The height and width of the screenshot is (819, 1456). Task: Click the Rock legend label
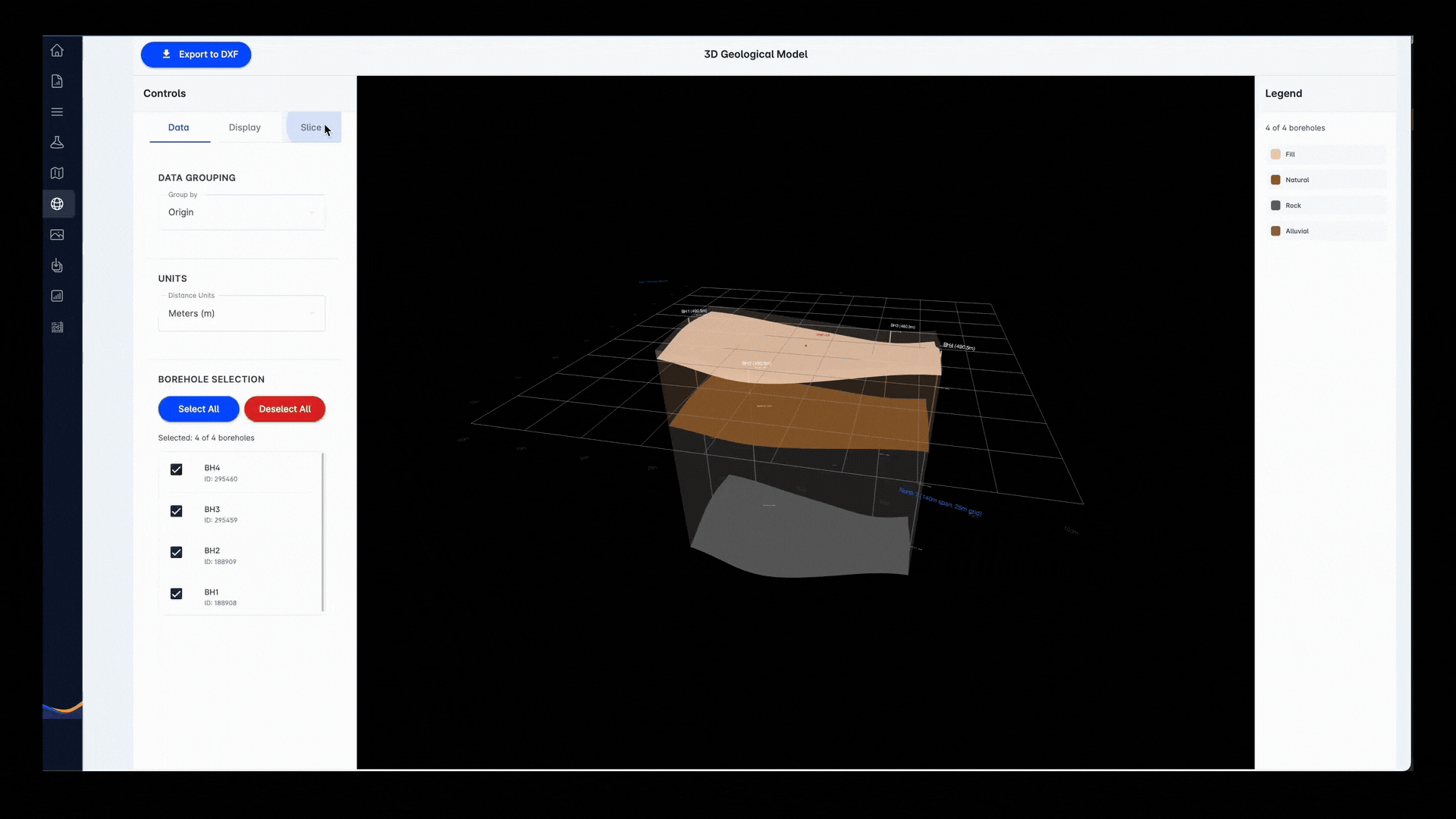[1293, 206]
